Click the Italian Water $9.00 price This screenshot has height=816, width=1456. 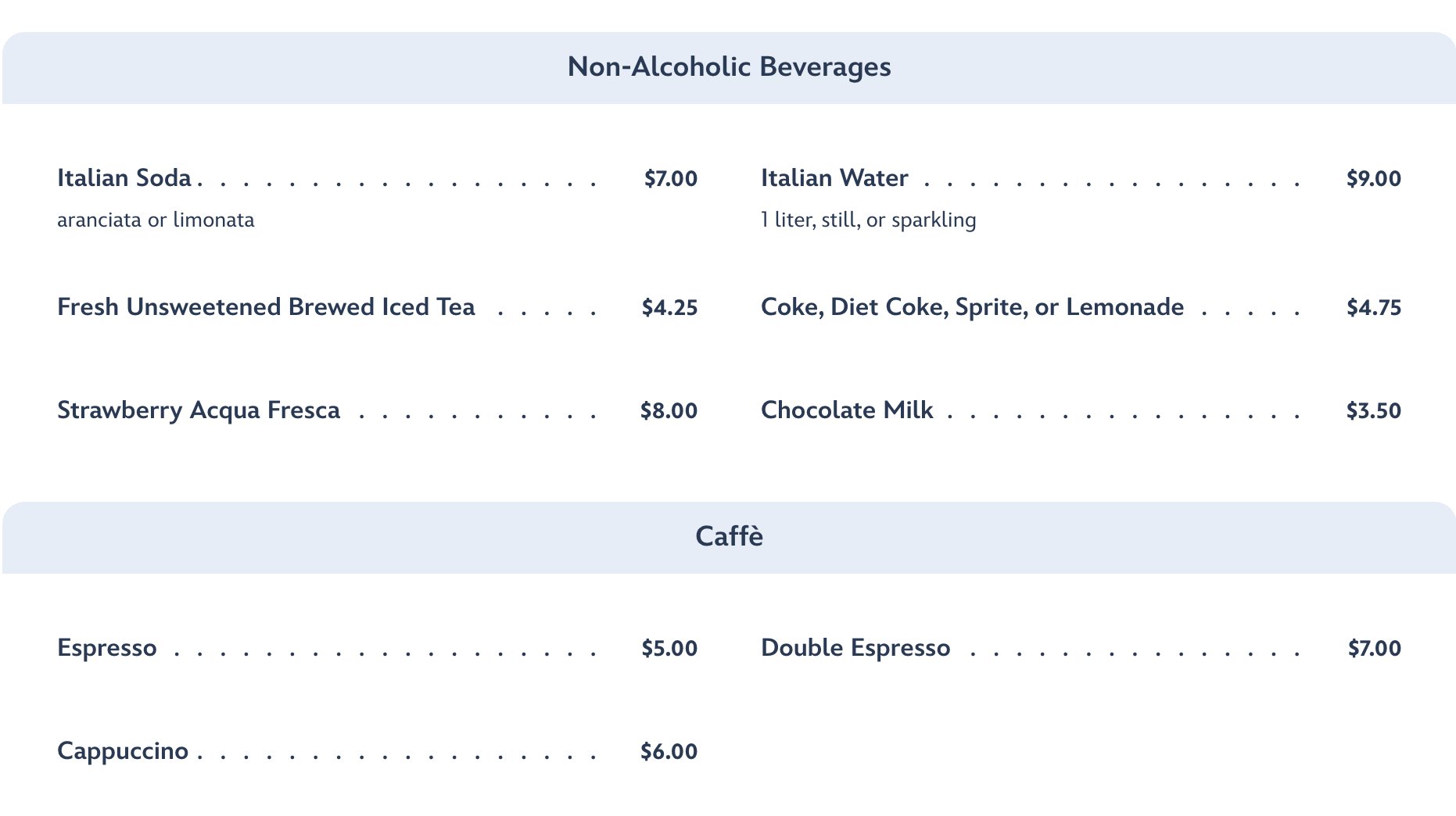1373,179
